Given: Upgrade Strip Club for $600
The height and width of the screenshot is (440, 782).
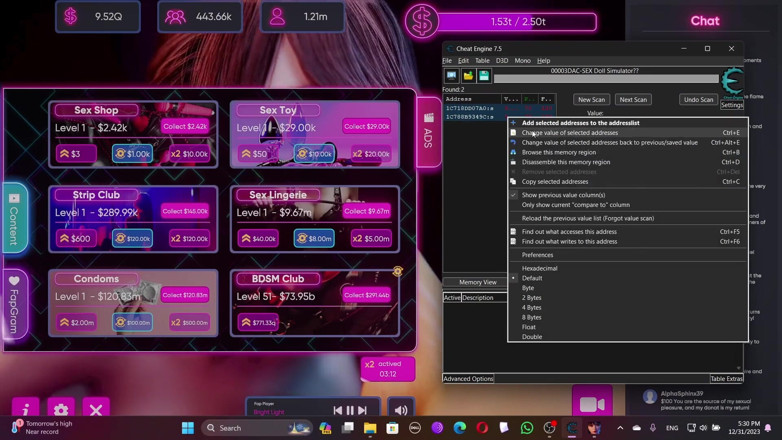Looking at the screenshot, I should point(76,239).
